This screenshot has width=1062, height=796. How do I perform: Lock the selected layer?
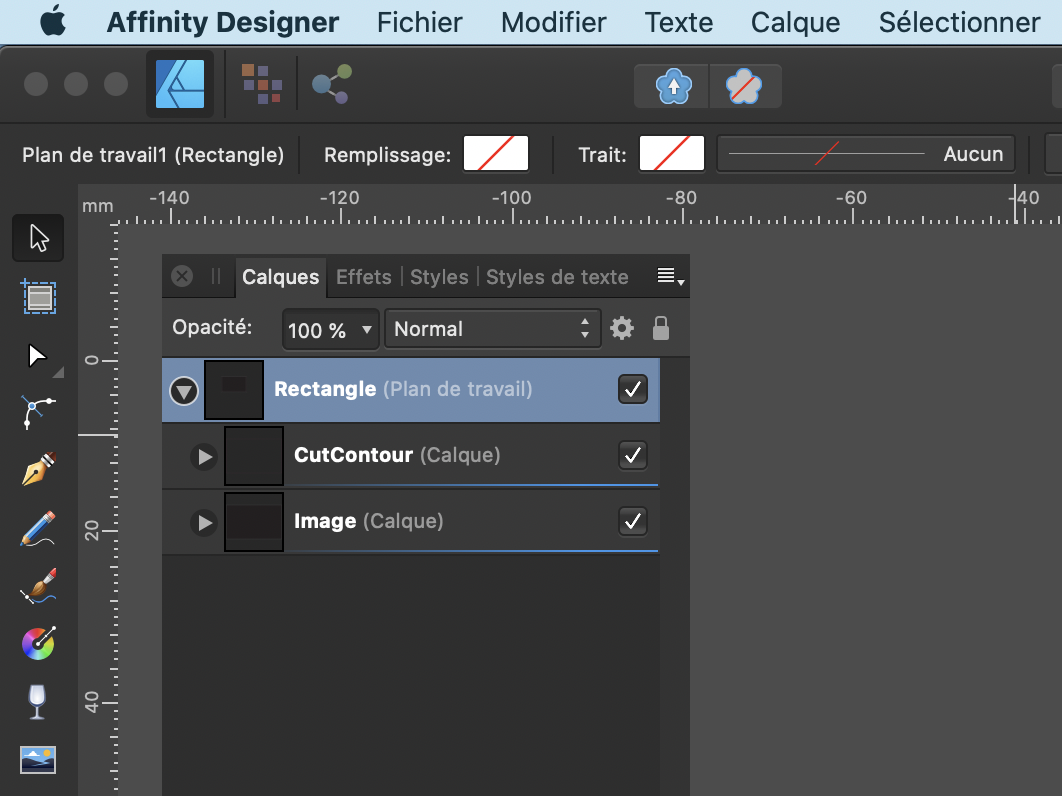(x=660, y=329)
